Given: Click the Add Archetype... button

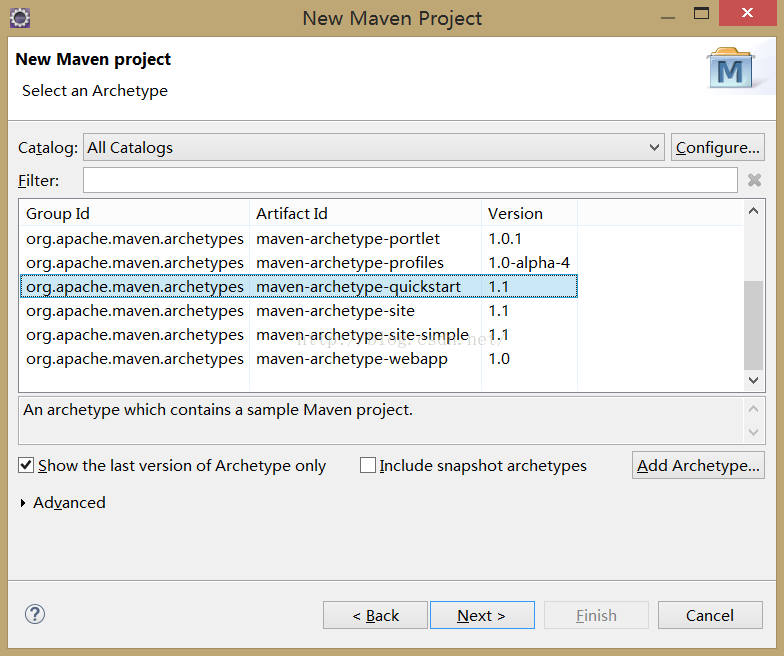Looking at the screenshot, I should (698, 466).
